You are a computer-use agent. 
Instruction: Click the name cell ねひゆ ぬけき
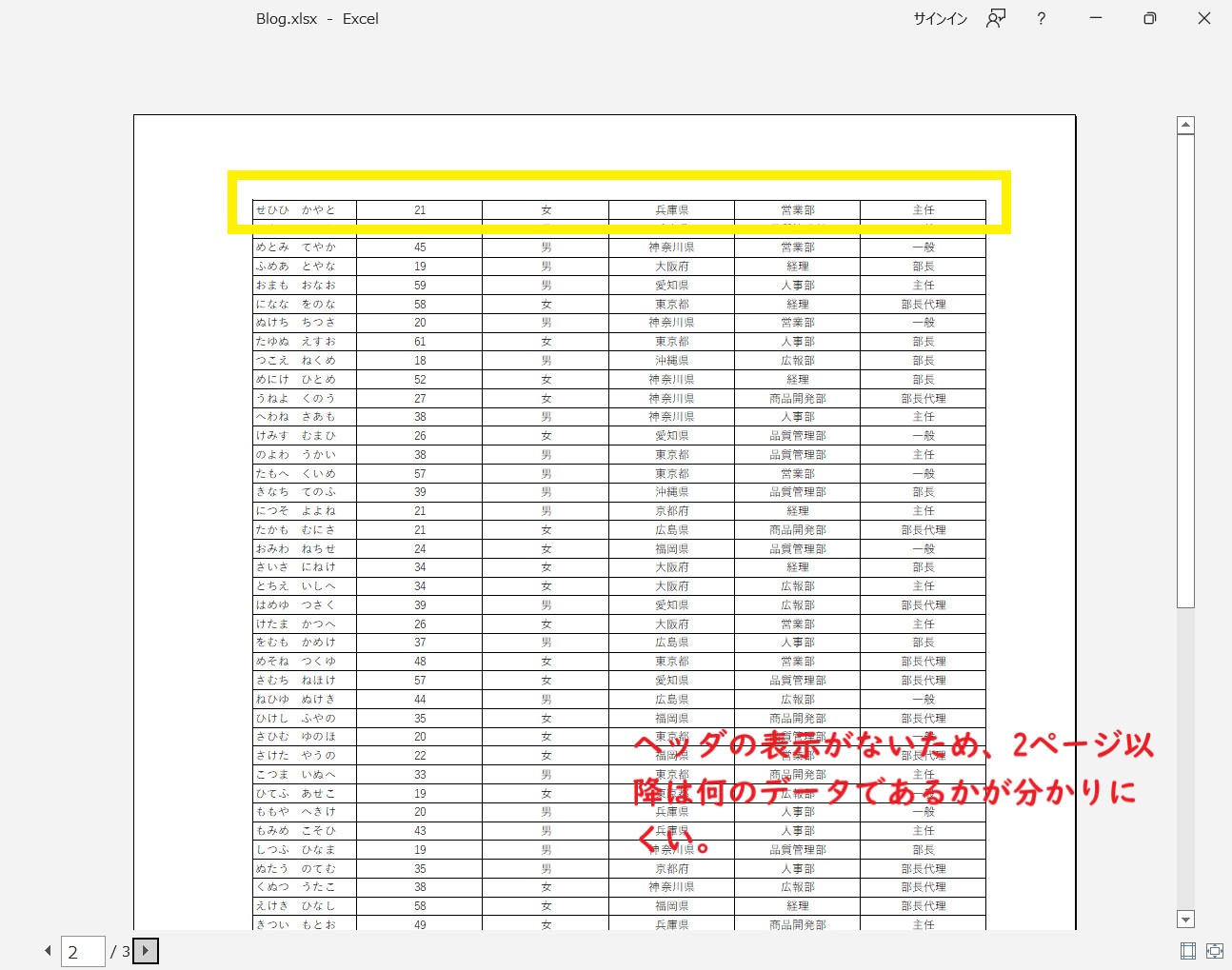pyautogui.click(x=305, y=700)
